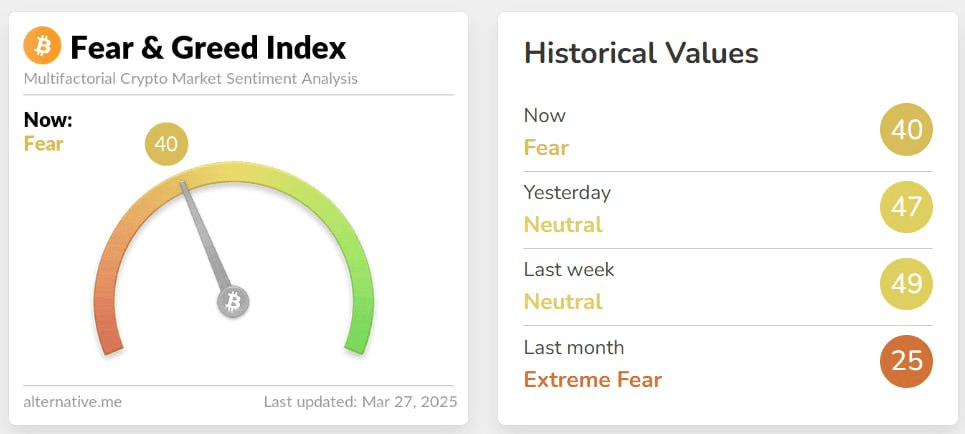
Task: Open the alternative.me source link
Action: (x=73, y=402)
